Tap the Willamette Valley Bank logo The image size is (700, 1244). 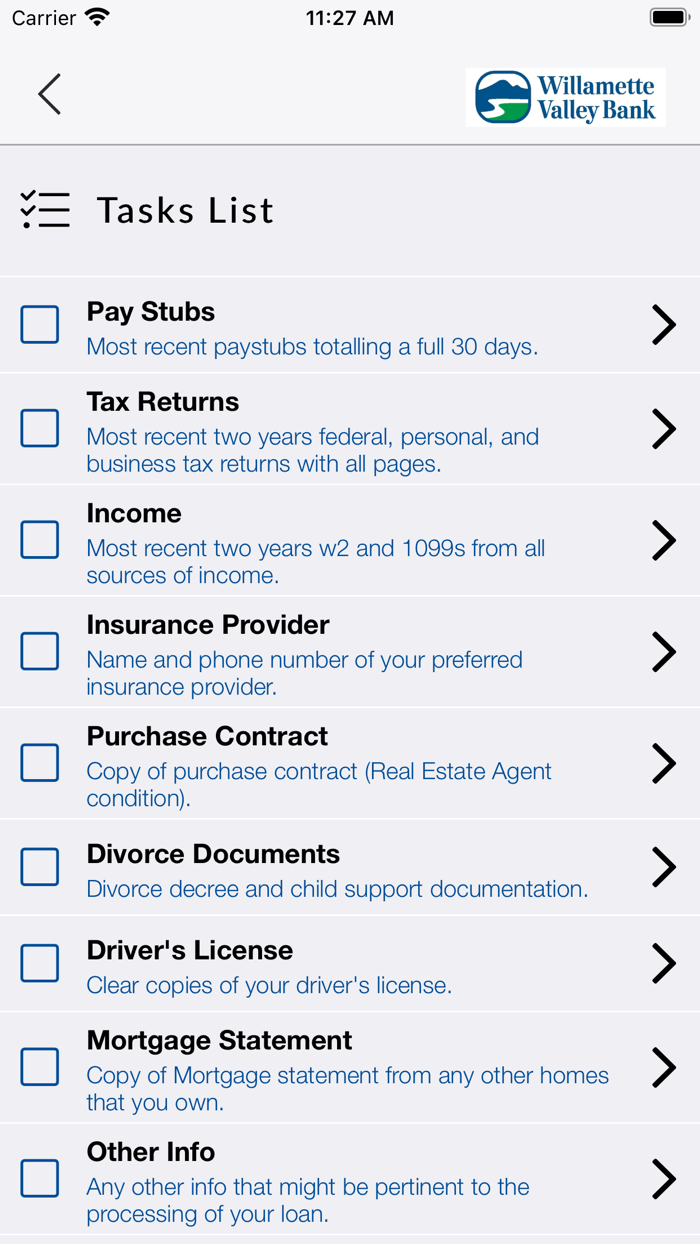565,97
